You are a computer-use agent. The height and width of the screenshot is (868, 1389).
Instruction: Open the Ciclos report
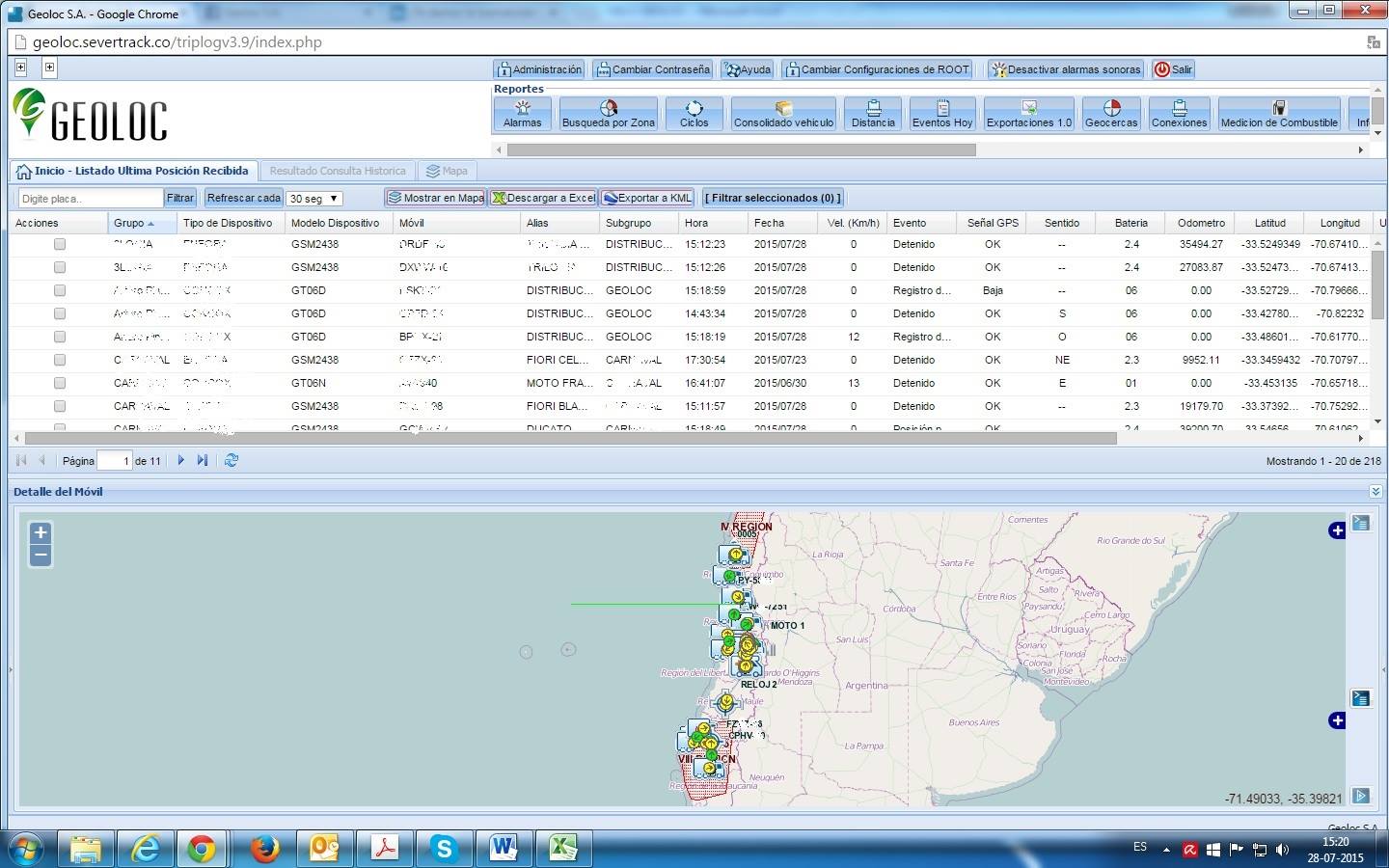click(694, 114)
